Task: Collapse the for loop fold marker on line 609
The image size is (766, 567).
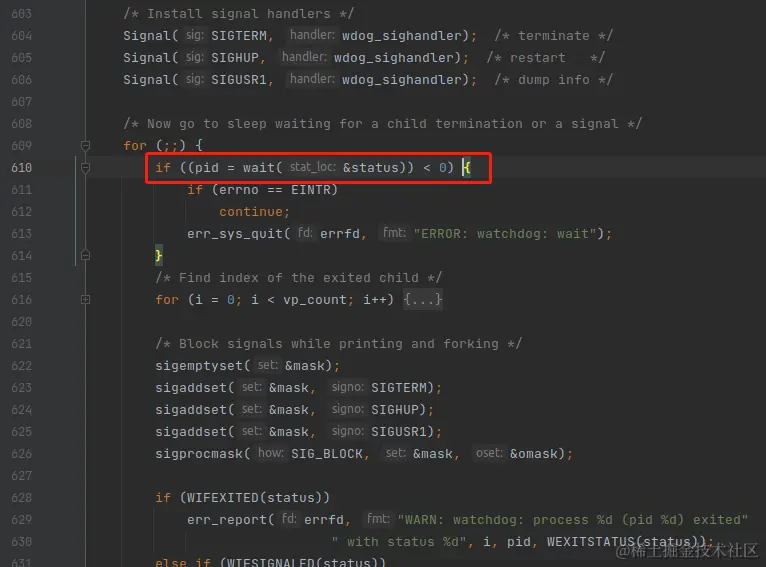Action: point(85,146)
